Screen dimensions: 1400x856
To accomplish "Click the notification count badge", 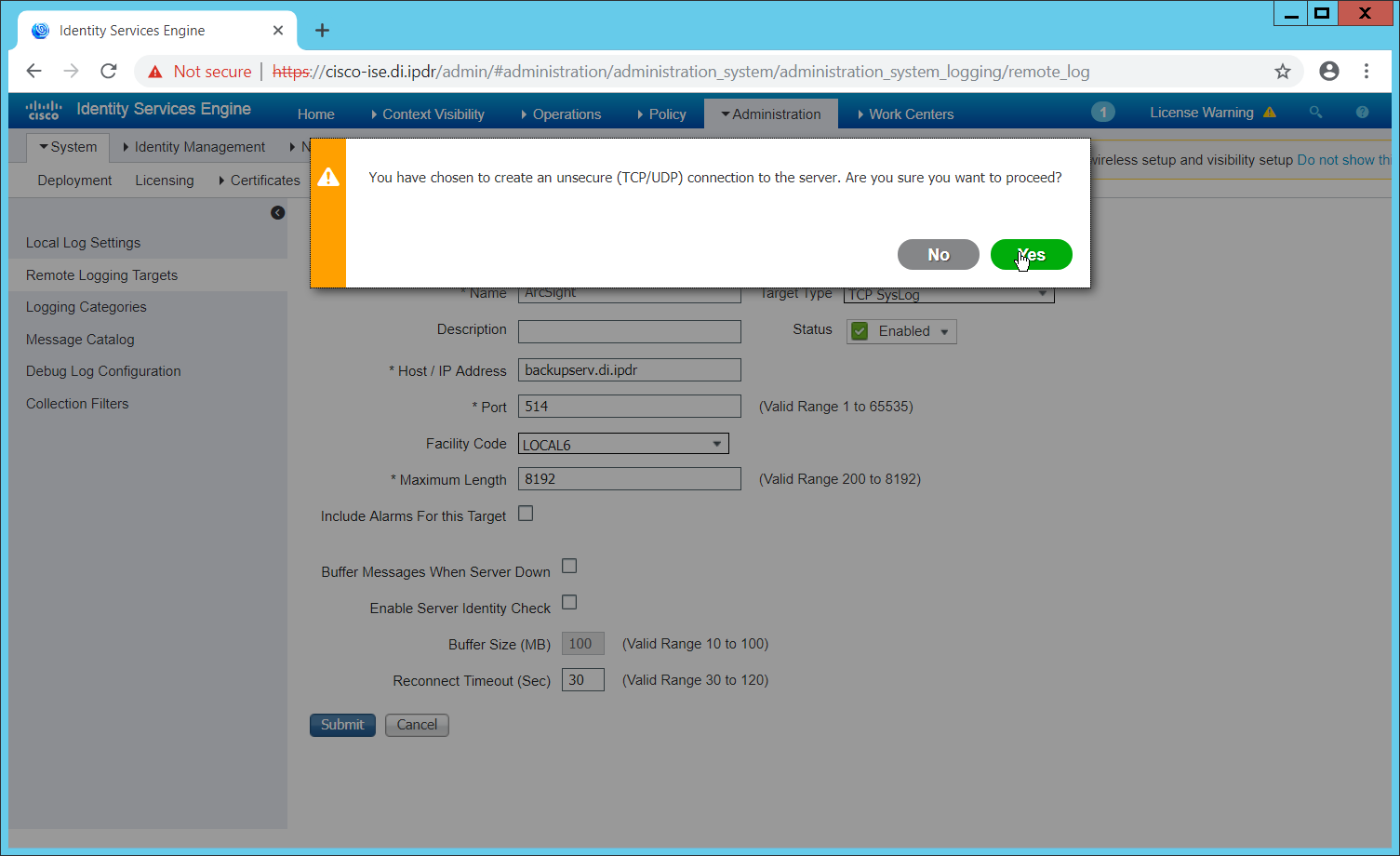I will (x=1102, y=113).
